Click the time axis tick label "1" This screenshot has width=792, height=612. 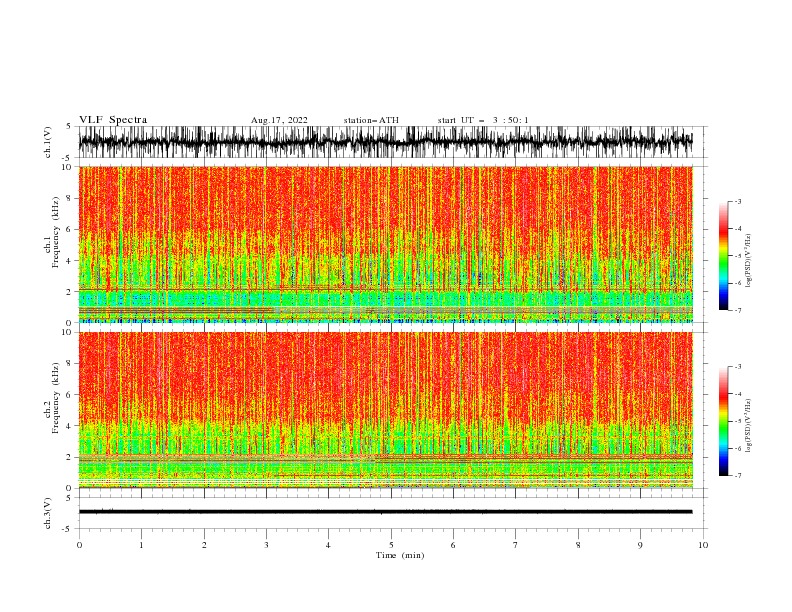tap(141, 545)
